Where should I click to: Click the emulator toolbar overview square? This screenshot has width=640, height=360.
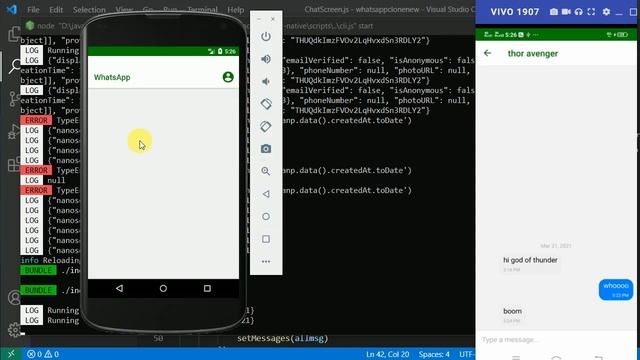(x=266, y=239)
